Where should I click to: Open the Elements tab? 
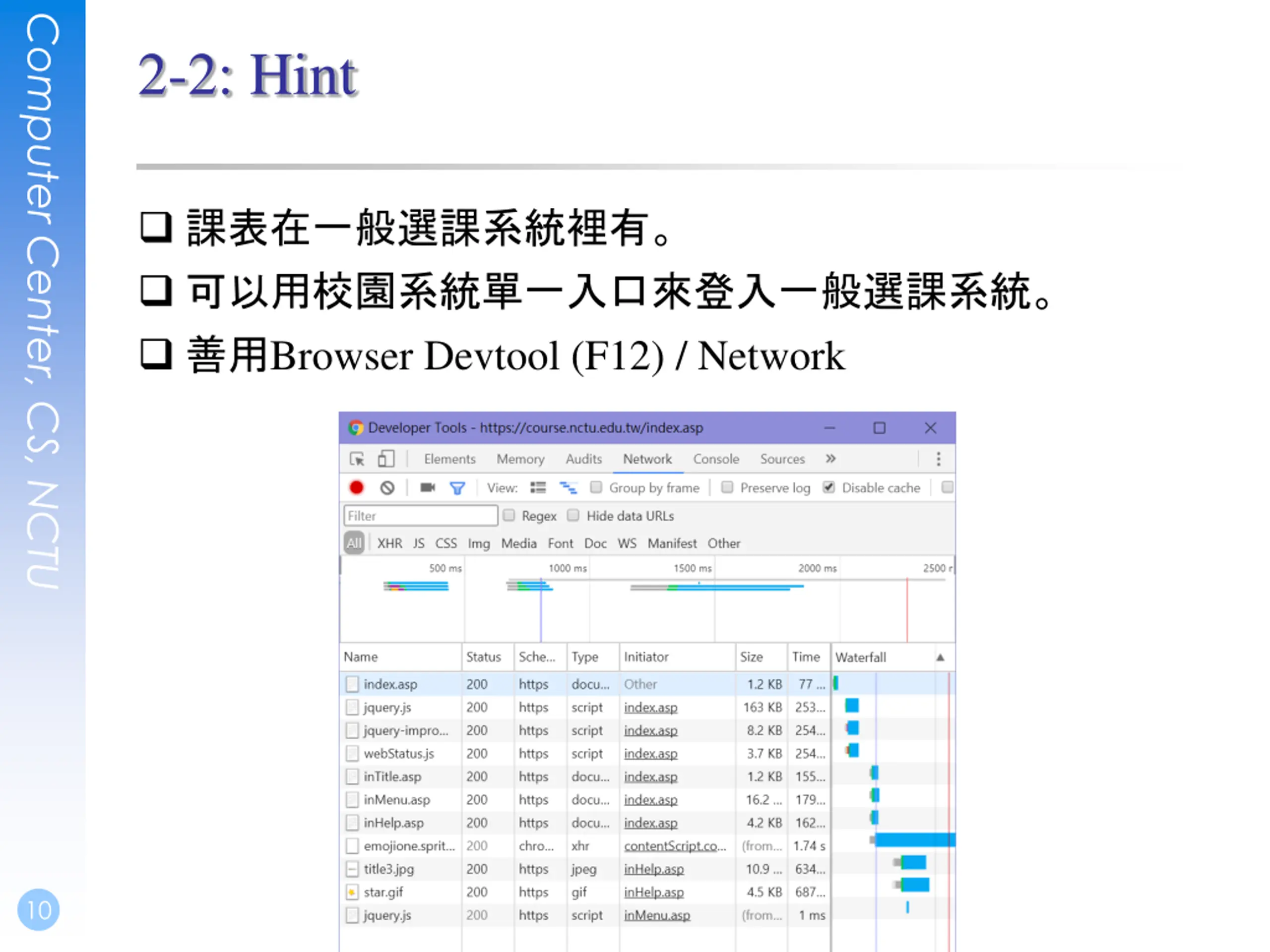pos(450,459)
